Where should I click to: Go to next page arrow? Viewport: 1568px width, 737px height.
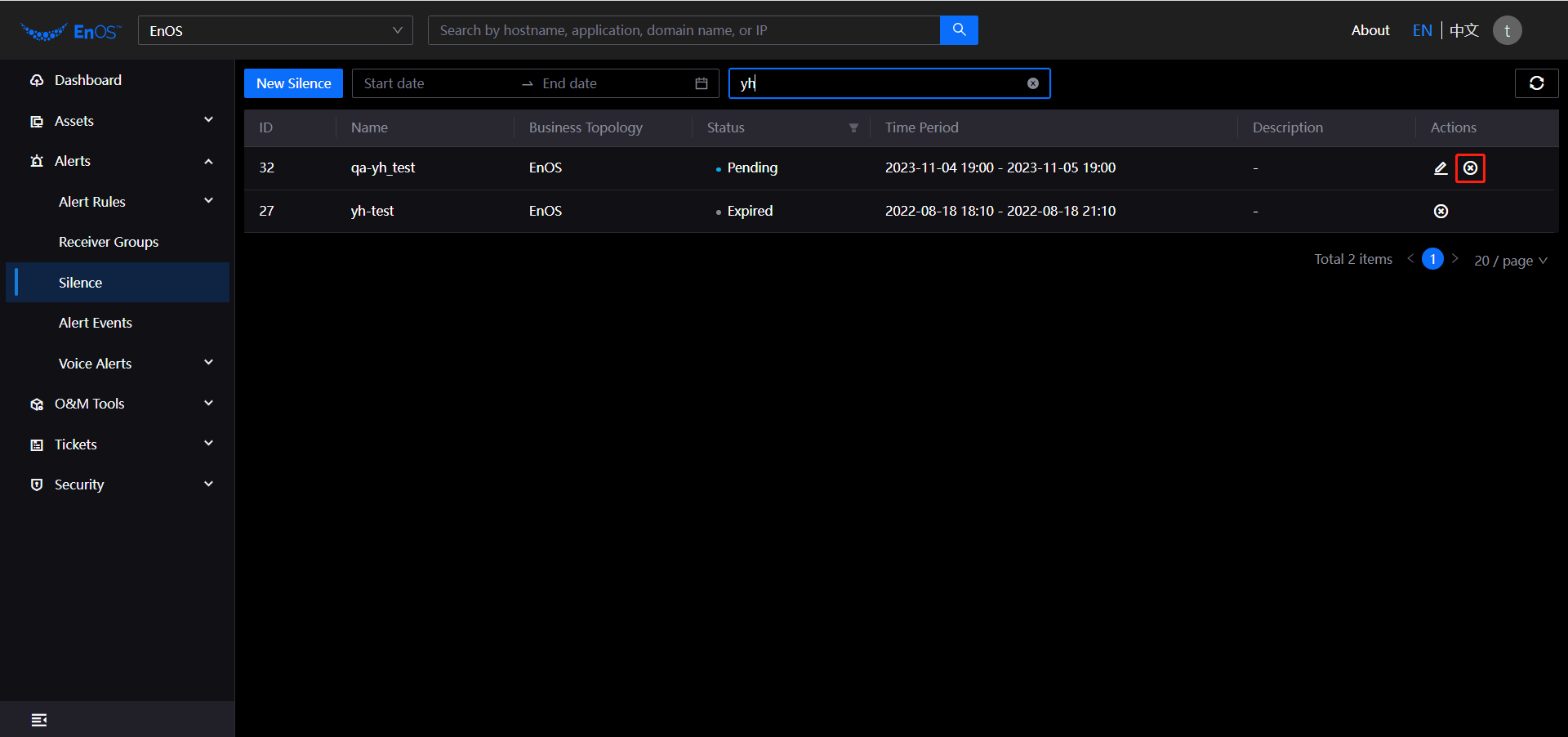coord(1454,259)
